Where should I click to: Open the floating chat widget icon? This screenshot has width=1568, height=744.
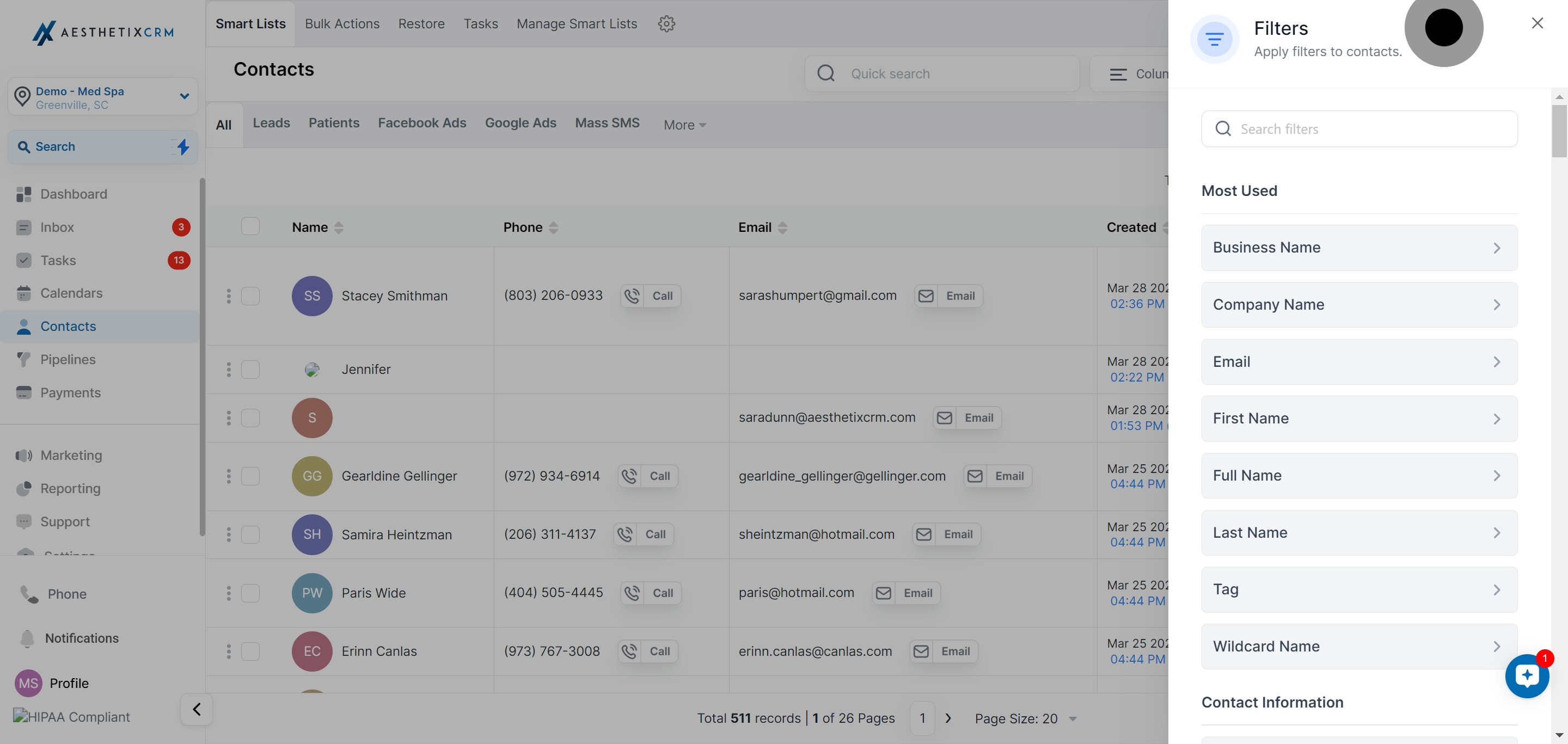click(1527, 675)
